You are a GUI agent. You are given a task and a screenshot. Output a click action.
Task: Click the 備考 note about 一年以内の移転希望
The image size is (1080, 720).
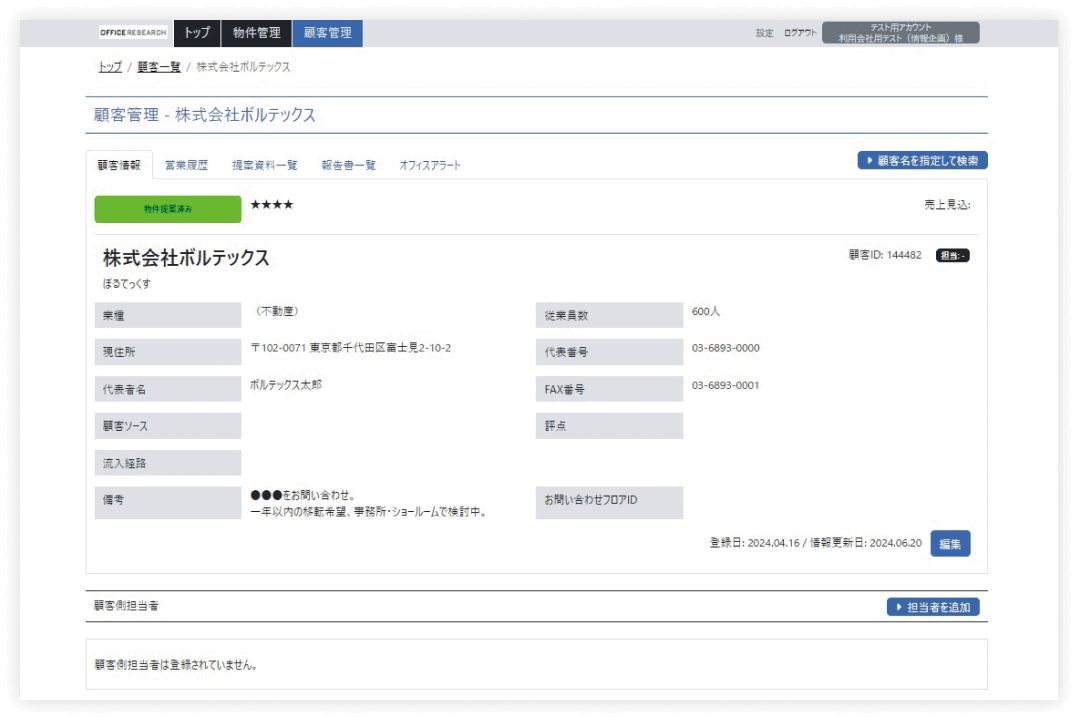click(x=368, y=512)
